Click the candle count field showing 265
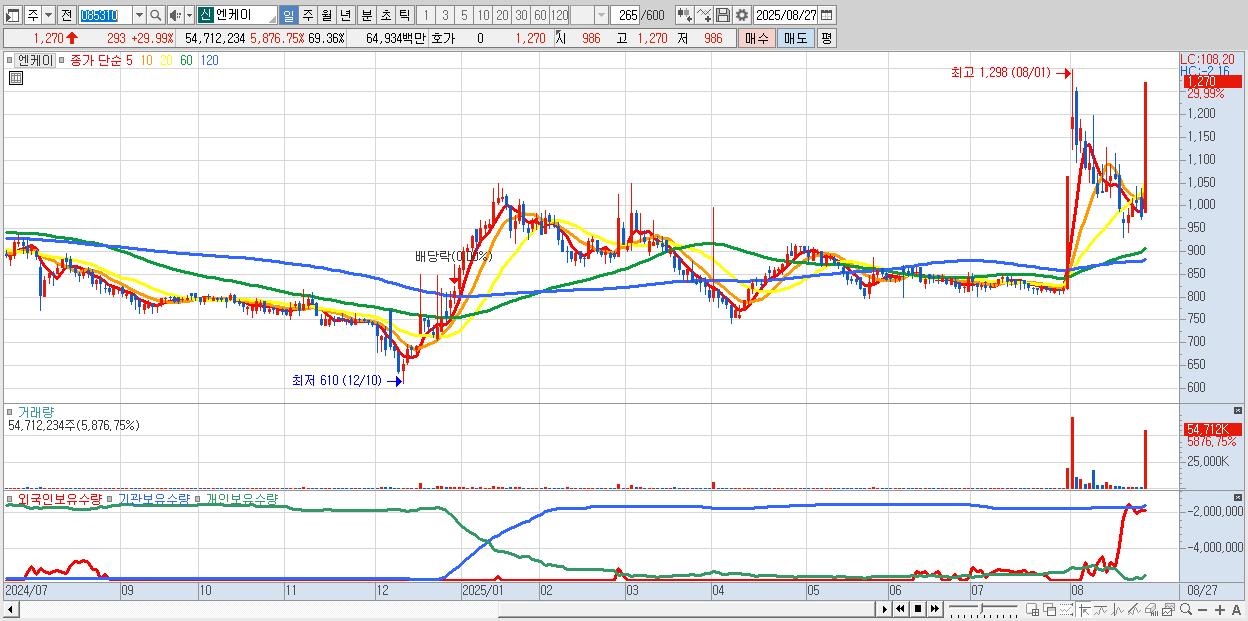 pos(625,15)
